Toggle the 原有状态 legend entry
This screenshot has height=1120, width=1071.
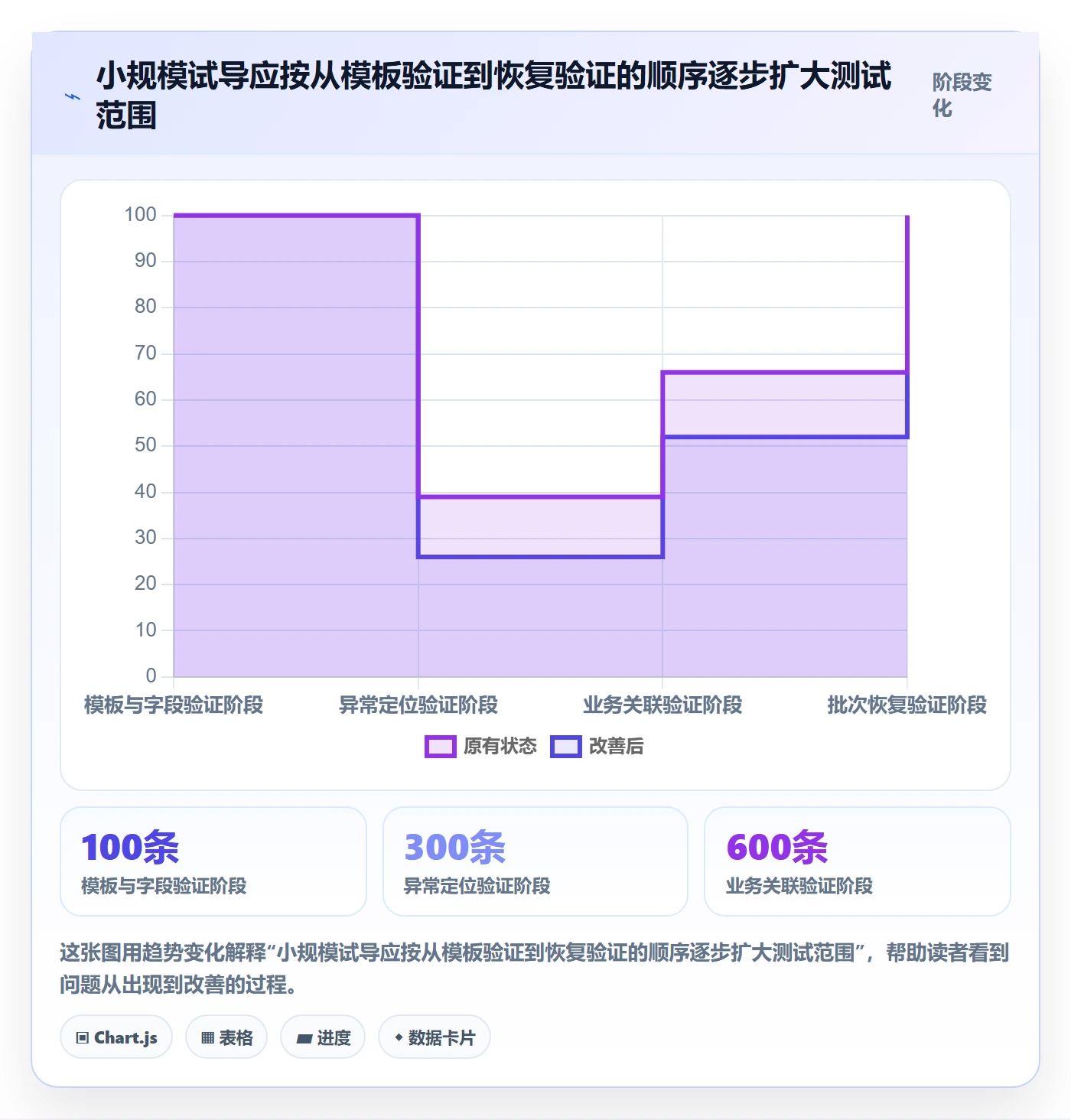pyautogui.click(x=481, y=746)
